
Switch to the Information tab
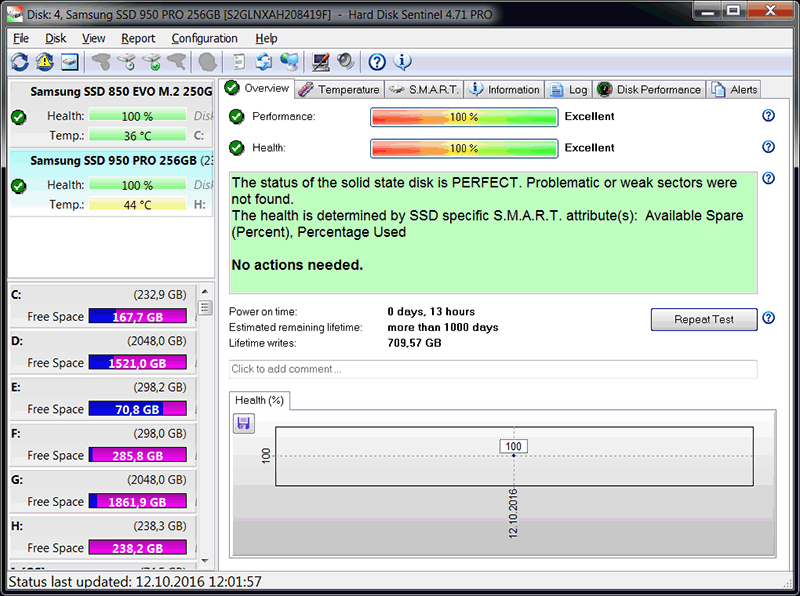click(x=504, y=89)
